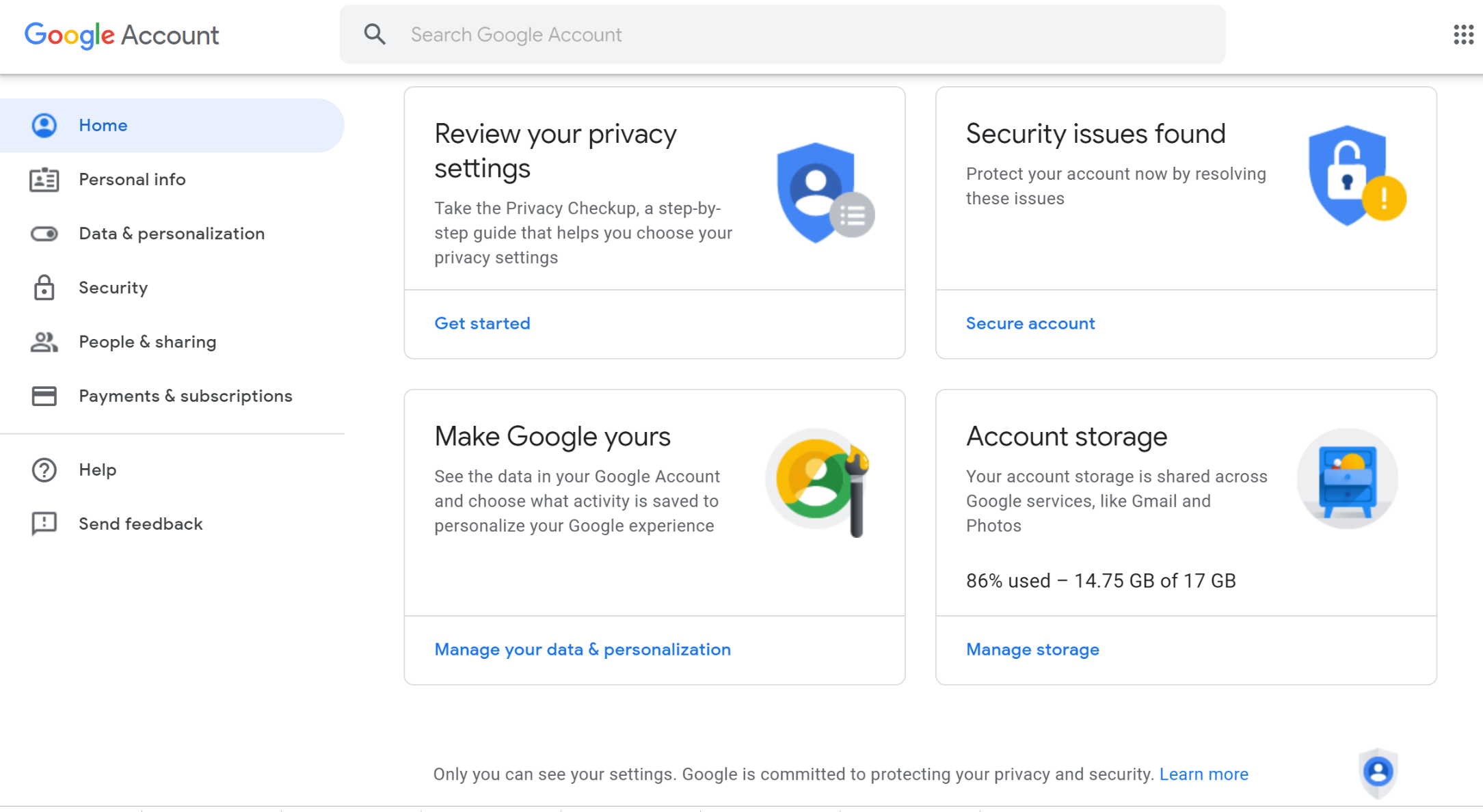
Task: Open the Google apps grid icon
Action: tap(1463, 34)
